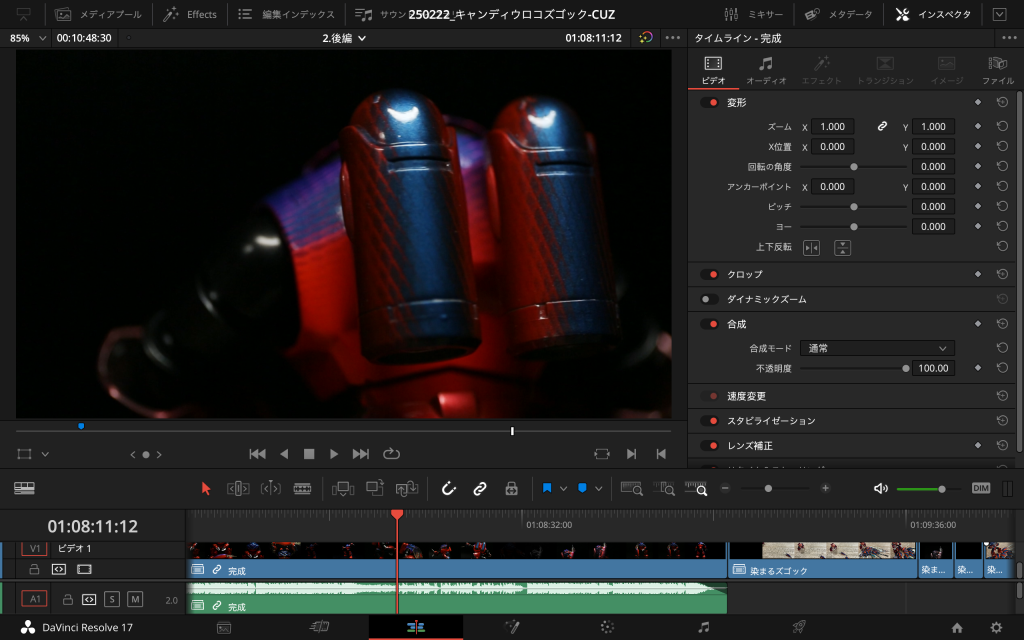
Task: Disable the Transform section toggle
Action: [710, 102]
